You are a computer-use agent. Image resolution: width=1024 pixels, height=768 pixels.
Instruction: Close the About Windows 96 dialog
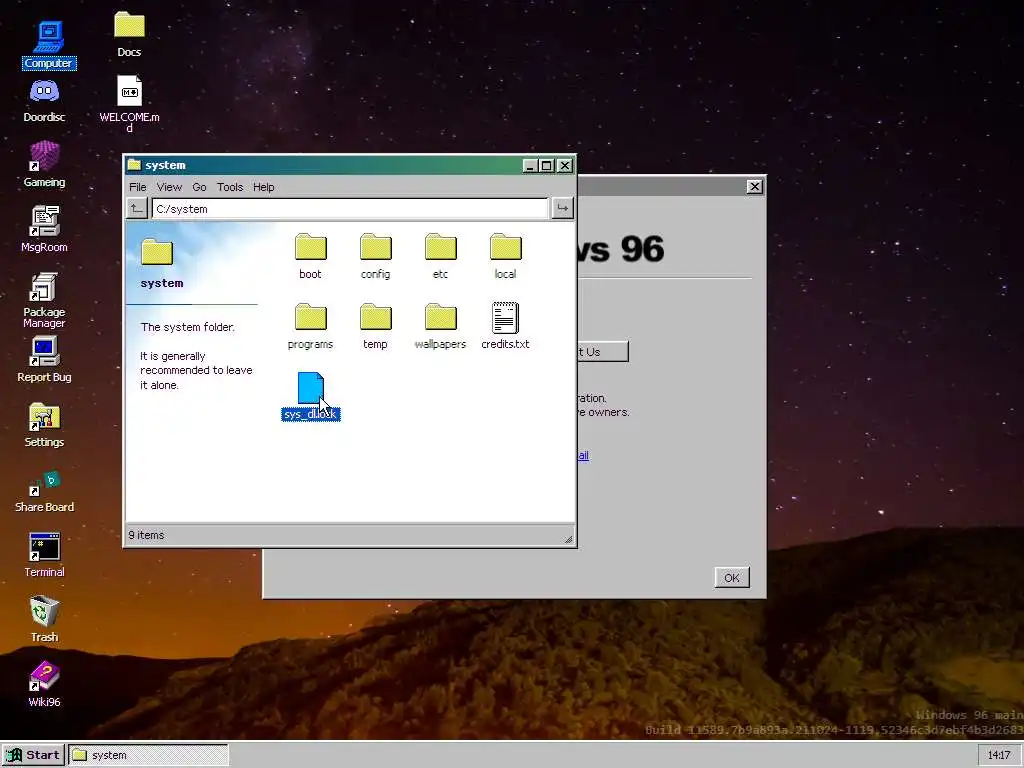click(x=754, y=187)
